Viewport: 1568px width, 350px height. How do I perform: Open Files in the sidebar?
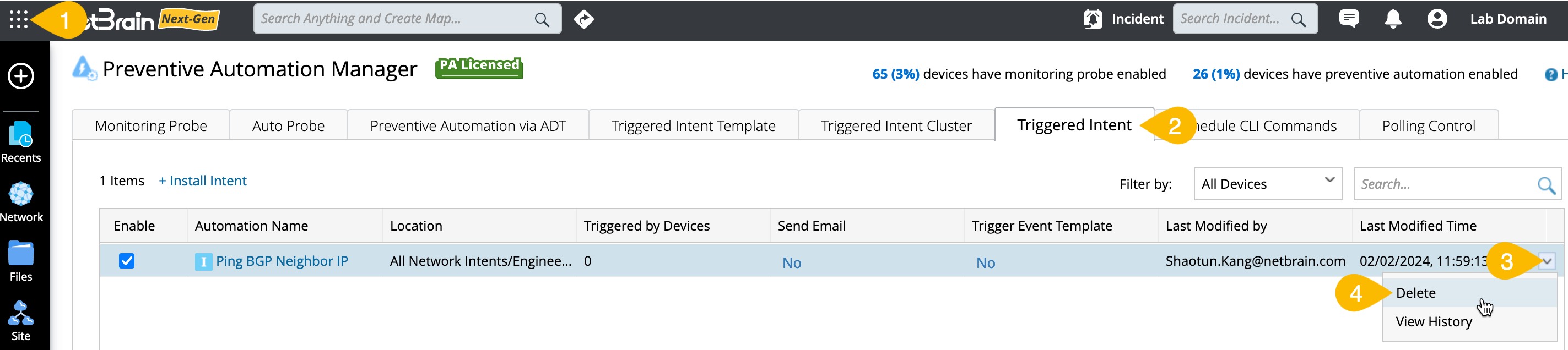point(21,261)
